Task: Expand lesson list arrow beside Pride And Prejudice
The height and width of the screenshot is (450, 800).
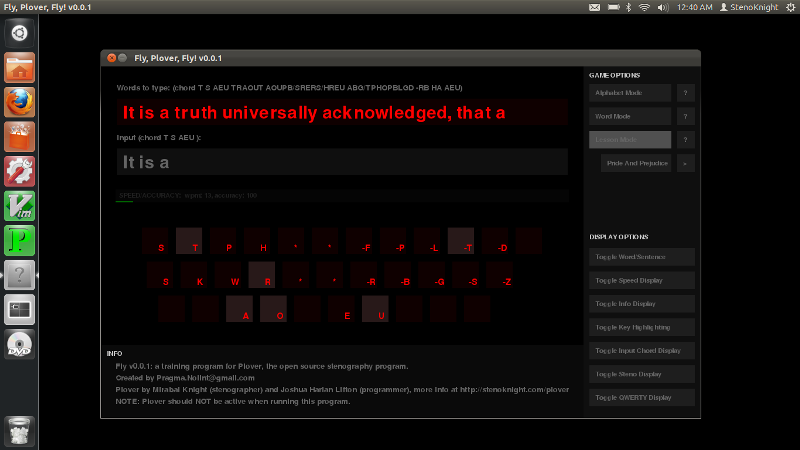Action: 686,163
